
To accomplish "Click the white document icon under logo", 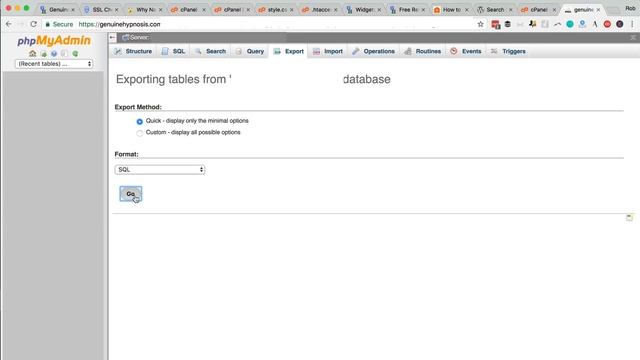I will click(x=64, y=53).
